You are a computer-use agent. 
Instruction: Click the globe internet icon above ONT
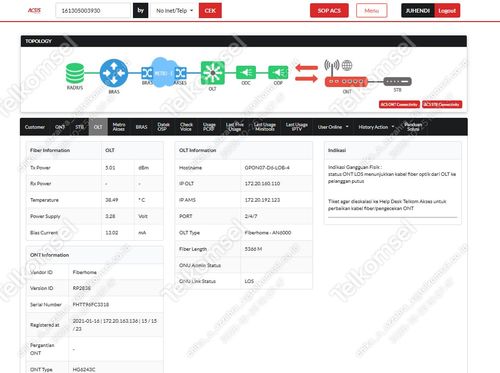point(347,65)
